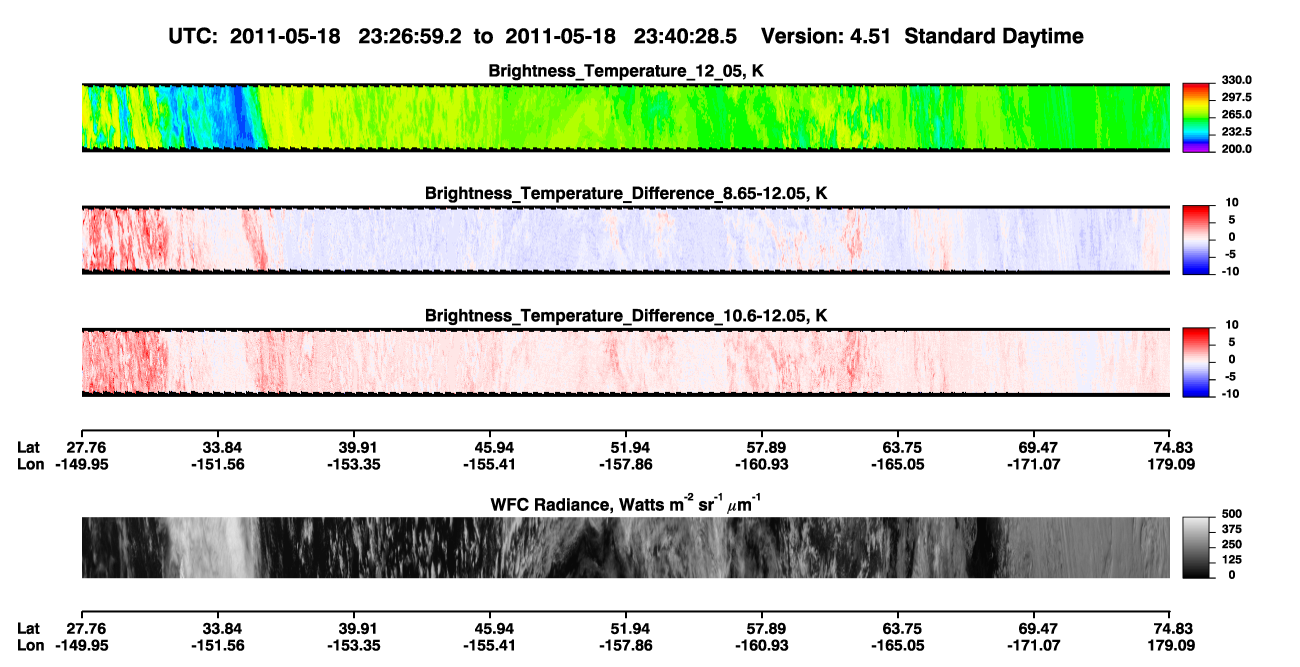Click the red-blue colorbar of the 8.65-12.05 plot
Viewport: 1300px width, 667px height.
click(x=1197, y=238)
